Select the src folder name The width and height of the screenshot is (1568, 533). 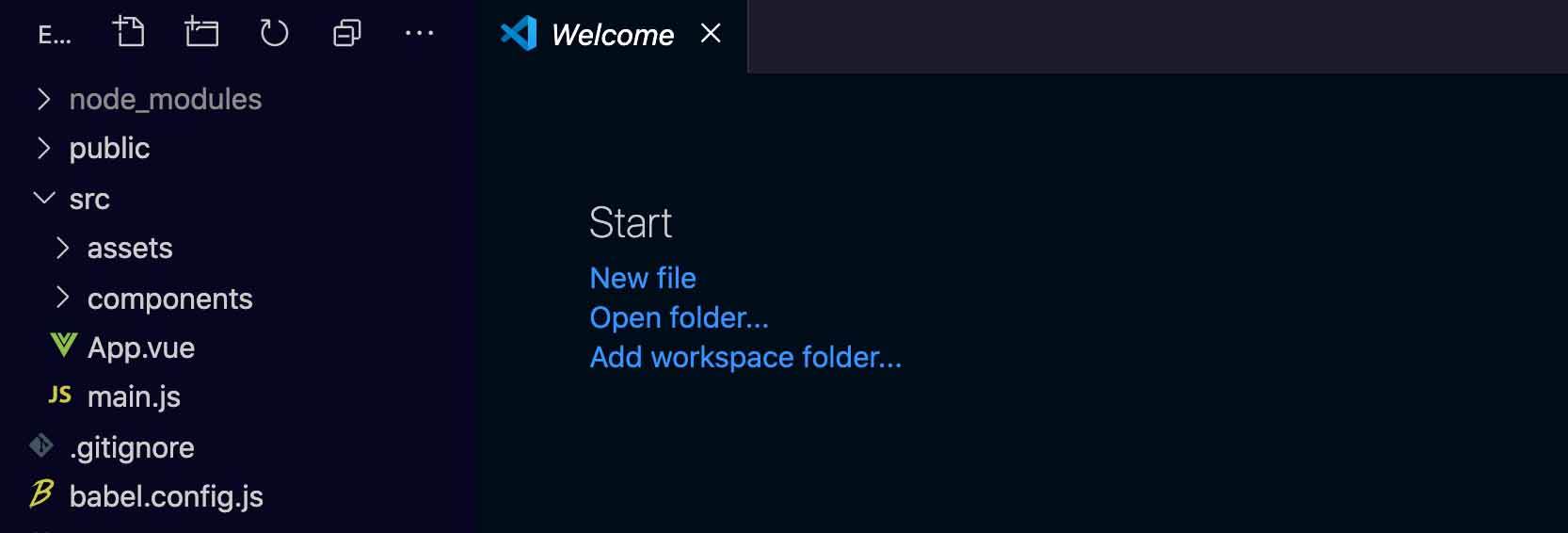(x=89, y=200)
